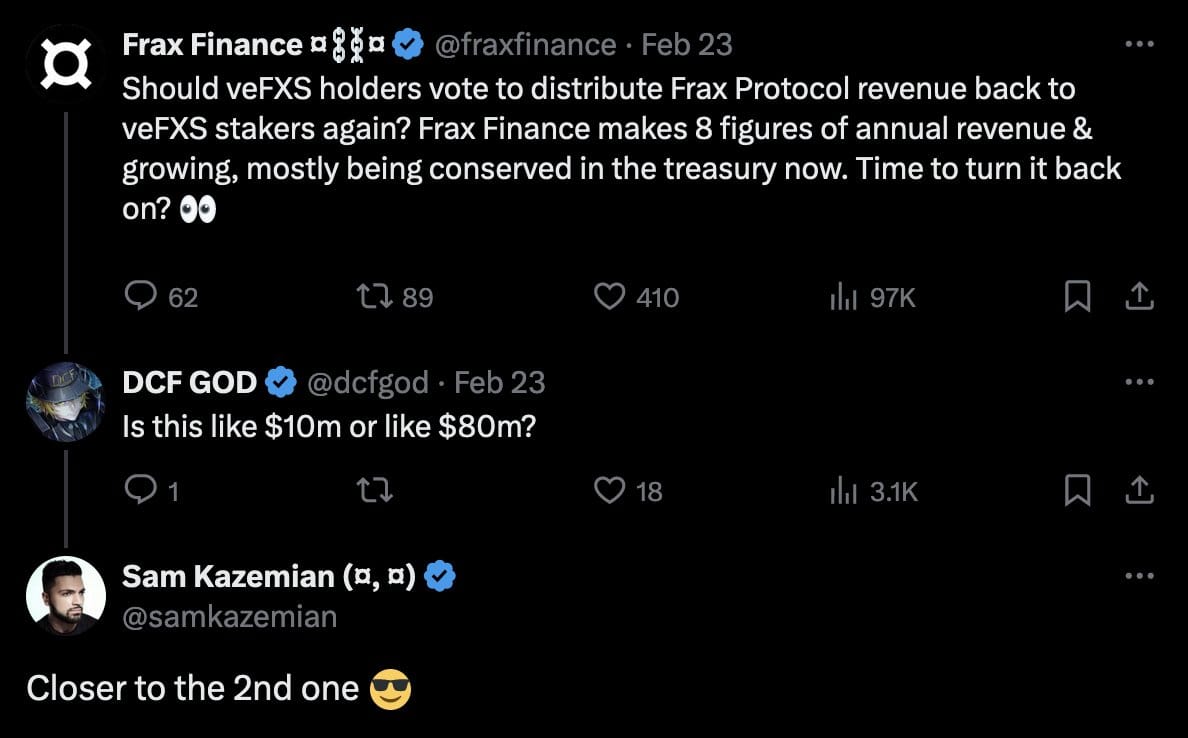
Task: Click the Frax Finance logo avatar
Action: [x=65, y=61]
